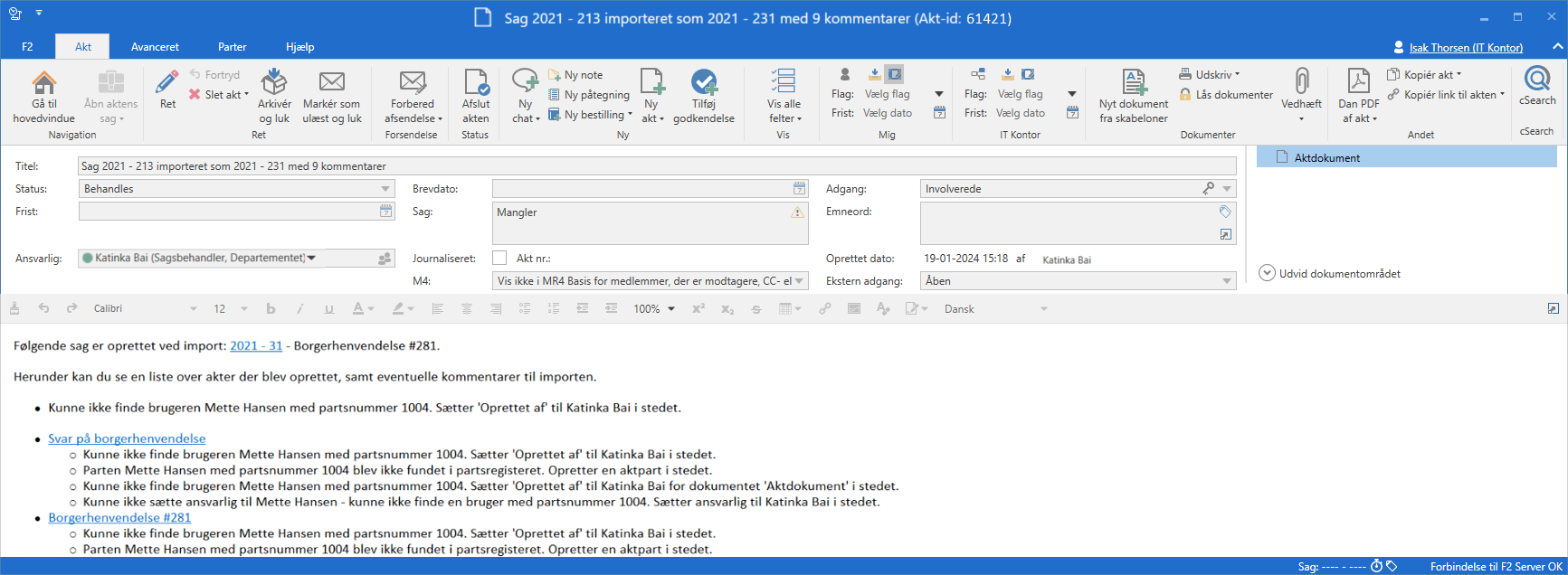Open the Vedhæft paperclip icon
Viewport: 1568px width, 575px height.
pyautogui.click(x=1301, y=83)
